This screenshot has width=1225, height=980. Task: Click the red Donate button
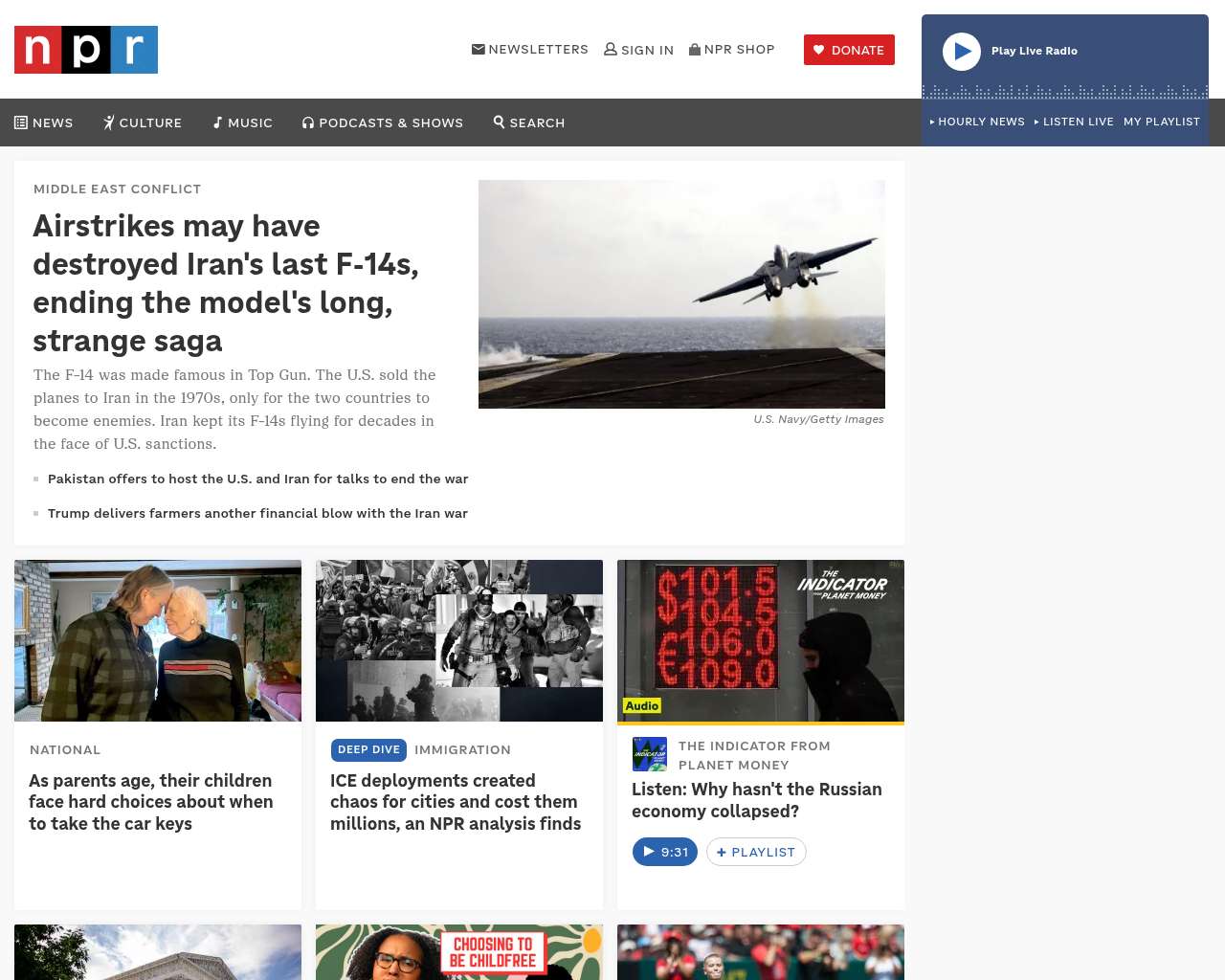point(849,50)
